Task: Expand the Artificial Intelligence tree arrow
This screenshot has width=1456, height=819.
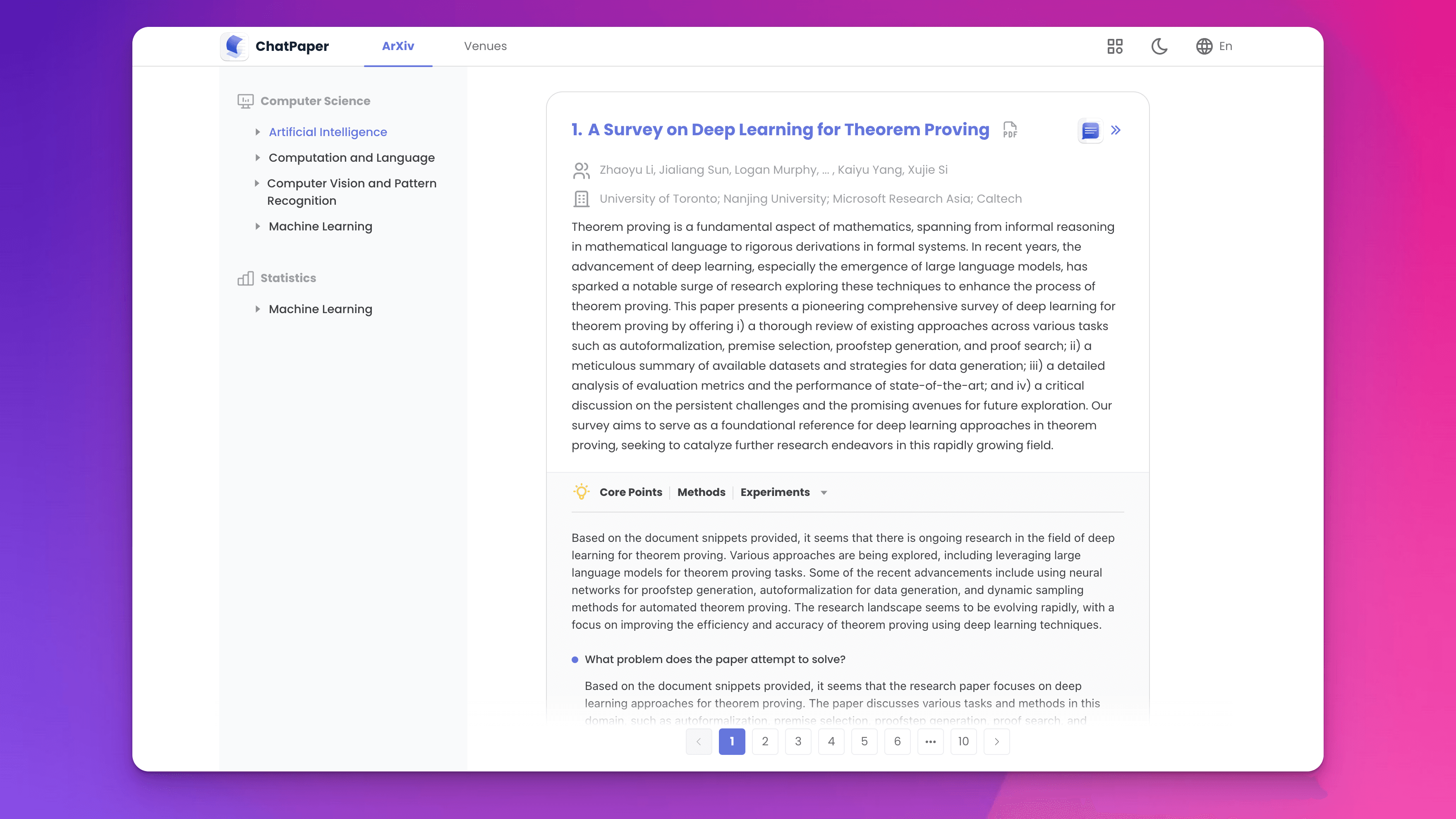Action: (x=258, y=132)
